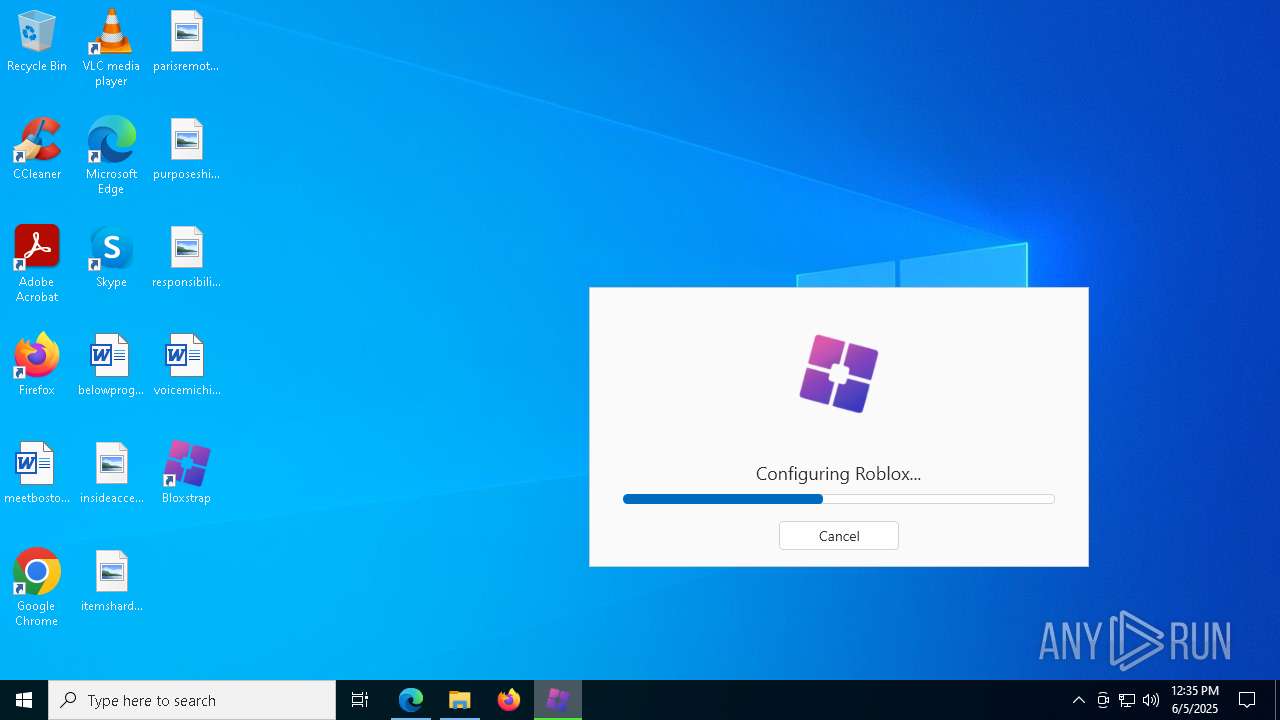This screenshot has width=1280, height=720.
Task: Open File Explorer from the taskbar
Action: point(460,700)
